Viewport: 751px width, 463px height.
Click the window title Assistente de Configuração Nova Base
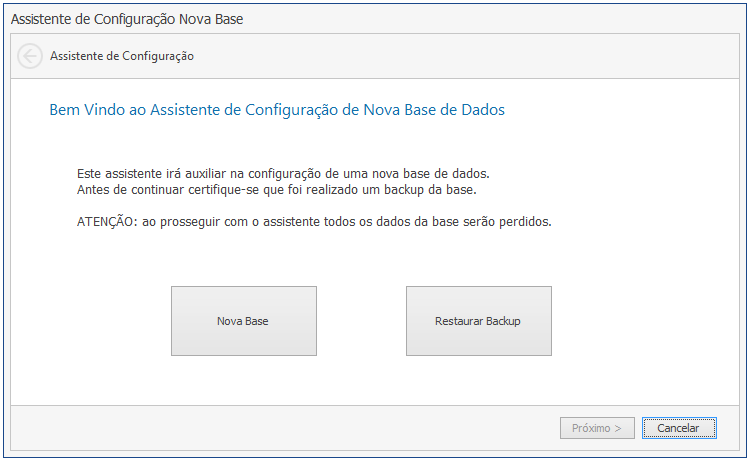pos(127,19)
